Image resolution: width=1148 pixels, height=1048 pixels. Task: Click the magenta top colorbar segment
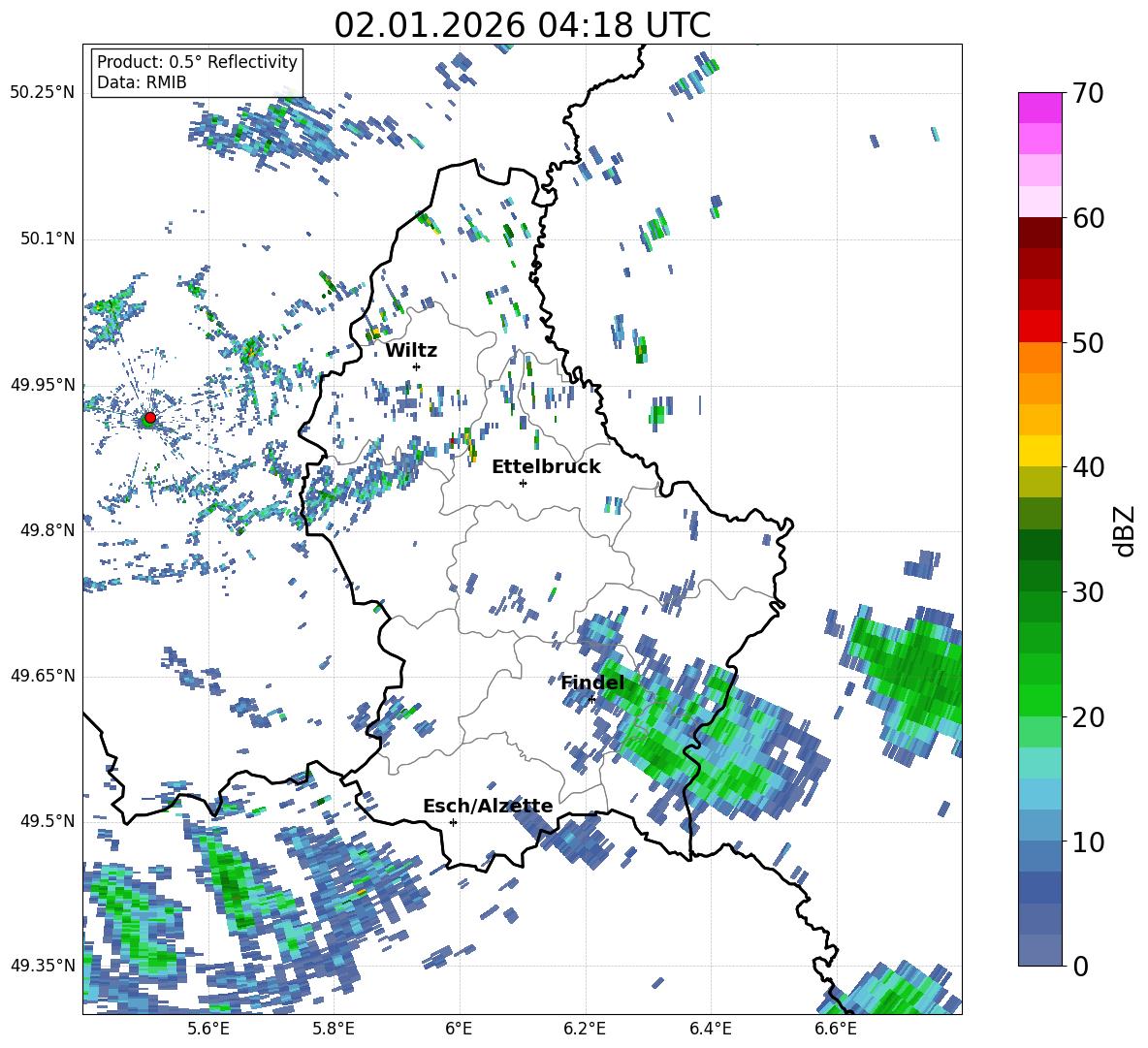pyautogui.click(x=1040, y=108)
